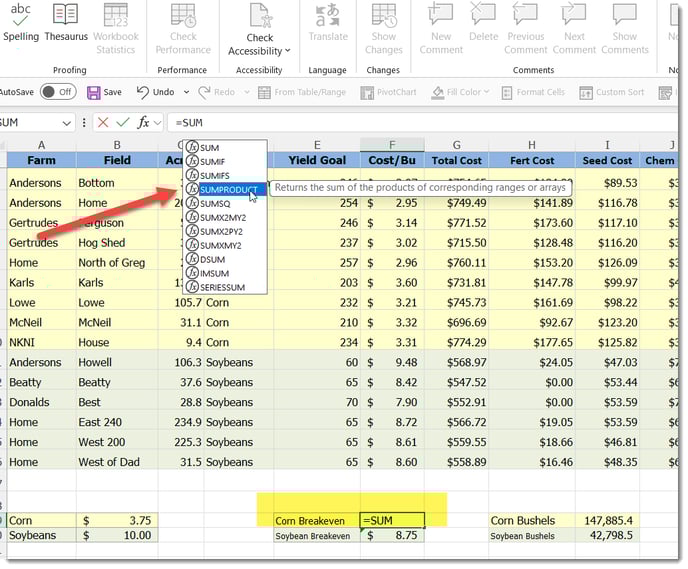Choose SUMPRODUCT in the function list

click(225, 190)
